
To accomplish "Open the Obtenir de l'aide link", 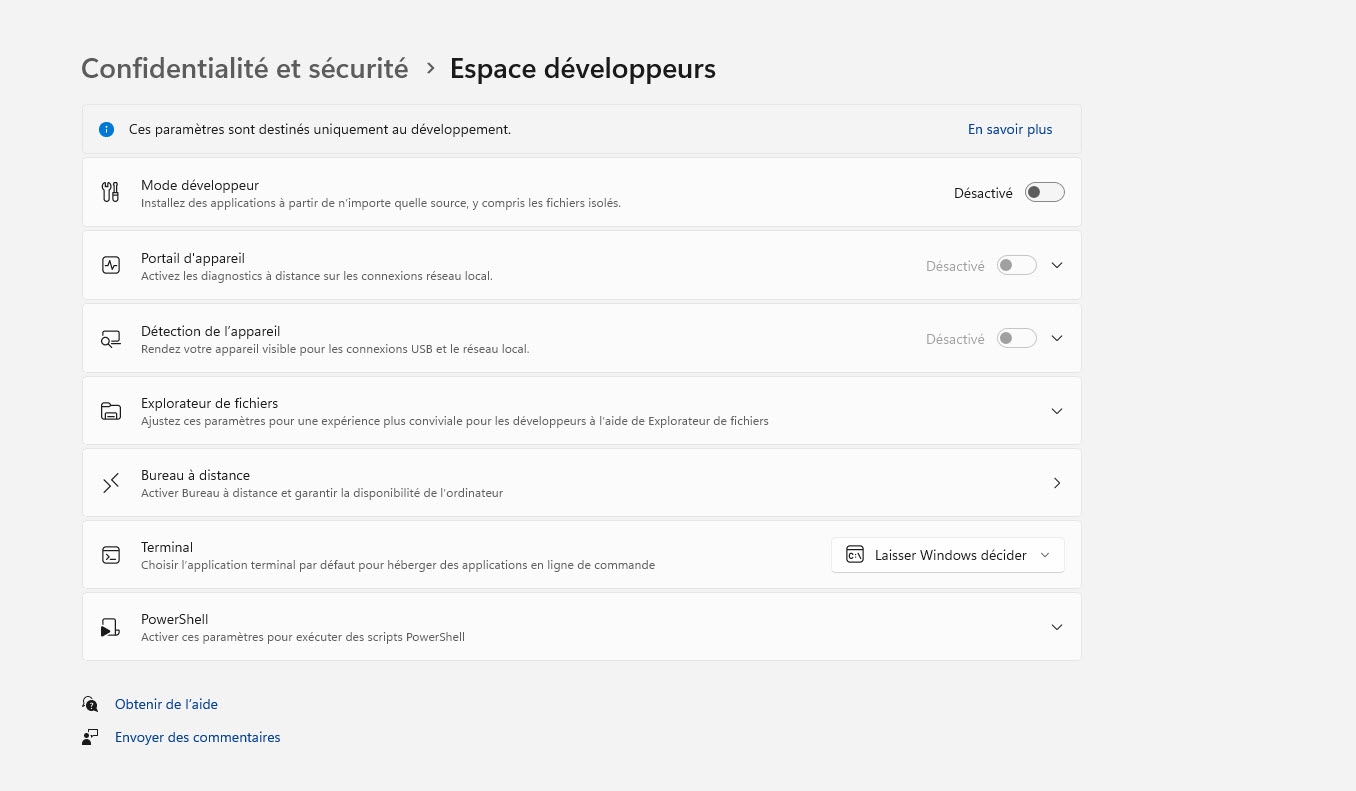I will [166, 704].
